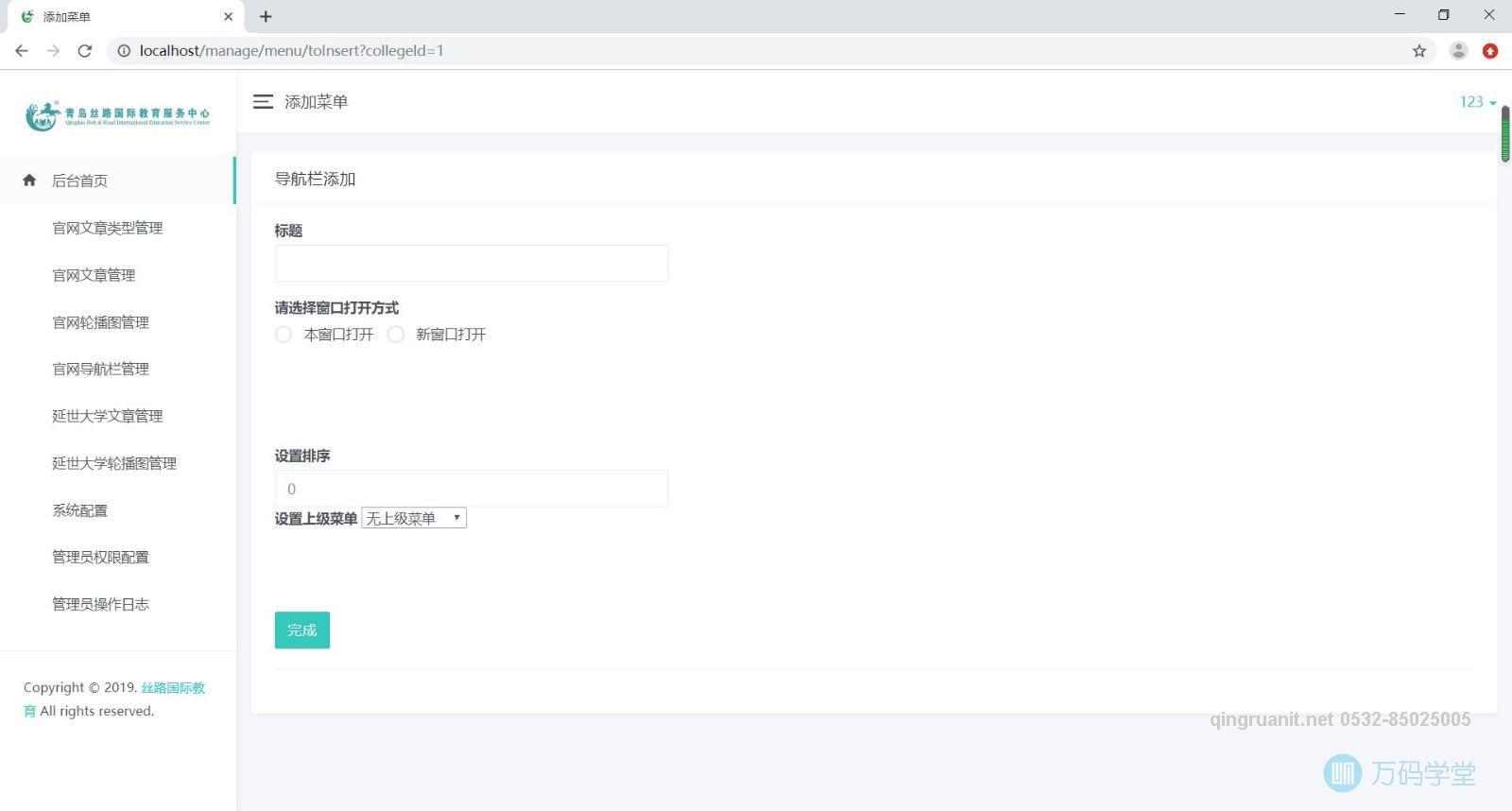This screenshot has width=1512, height=811.
Task: Open 管理员权限配置 sidebar item
Action: tap(101, 557)
